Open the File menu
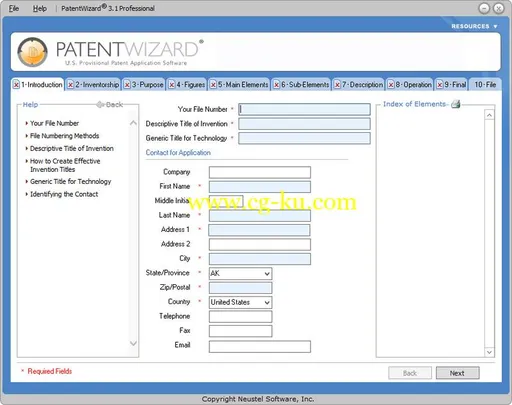 coord(14,8)
